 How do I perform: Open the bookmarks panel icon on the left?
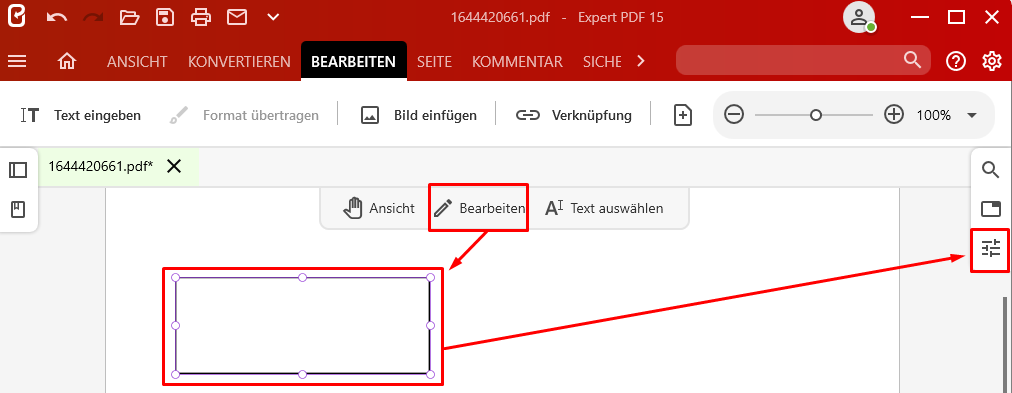[x=18, y=210]
